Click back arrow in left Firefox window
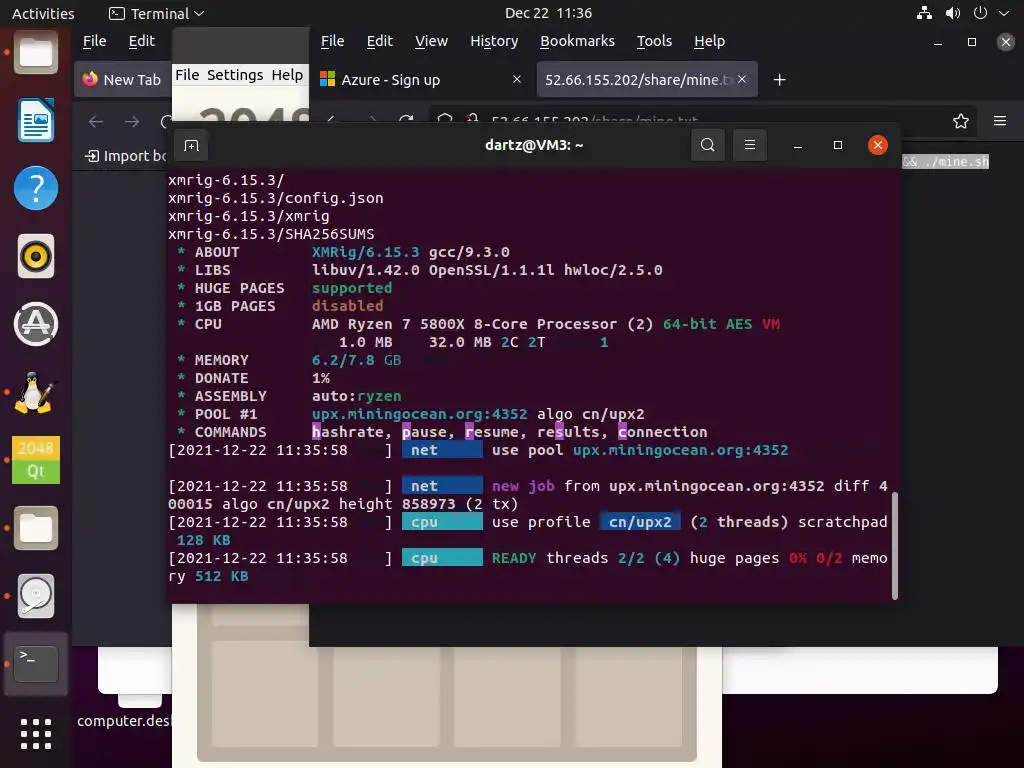 click(x=96, y=121)
